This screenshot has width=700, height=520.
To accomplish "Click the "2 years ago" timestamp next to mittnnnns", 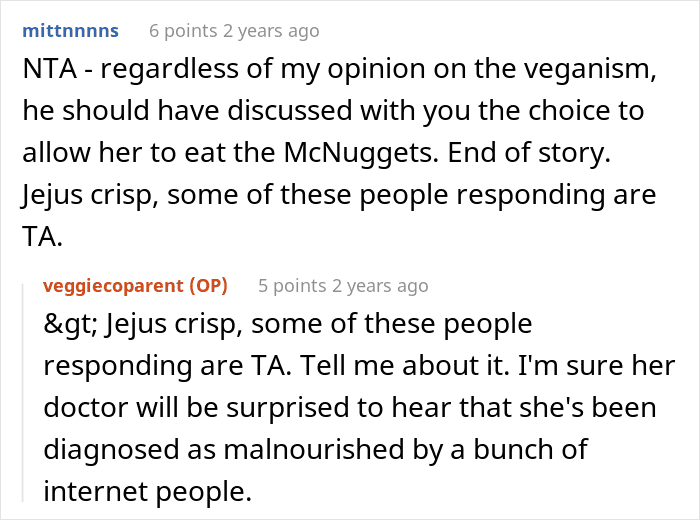I will coord(271,31).
